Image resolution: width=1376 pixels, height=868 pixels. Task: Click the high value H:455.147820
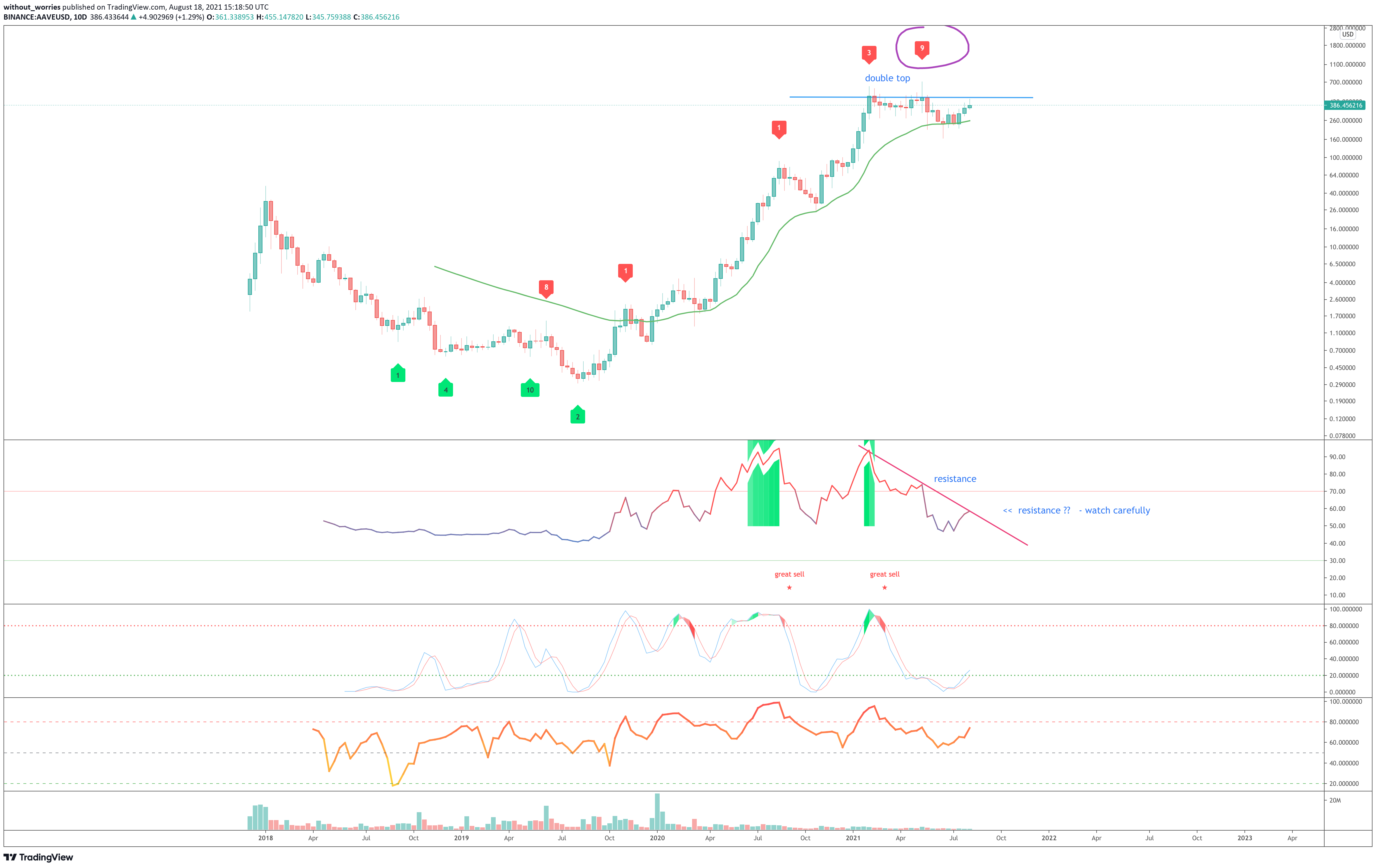tap(280, 17)
